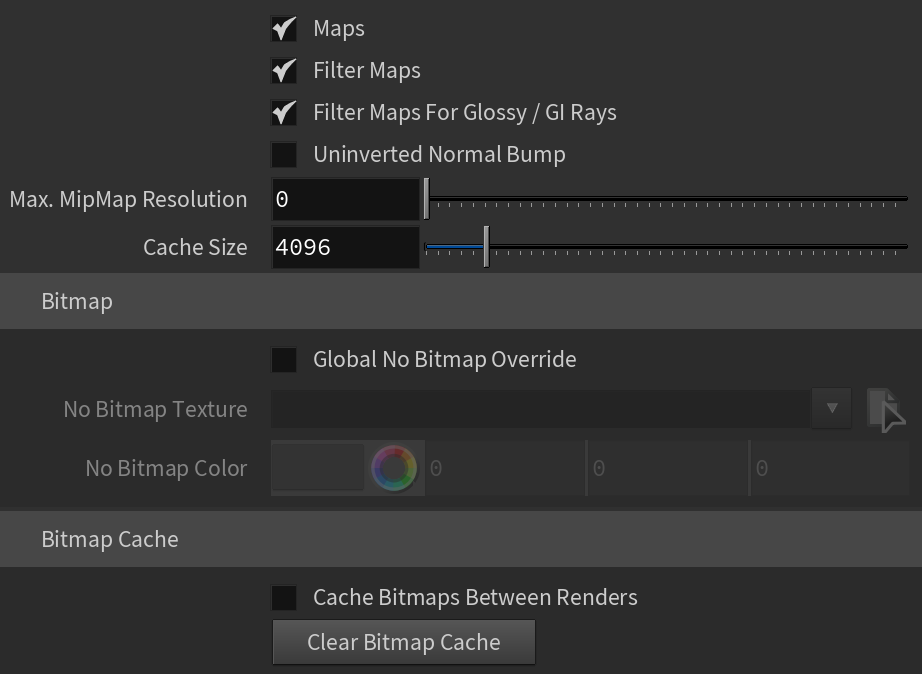
Task: Click the Max. MipMap Resolution slider handle
Action: [427, 199]
